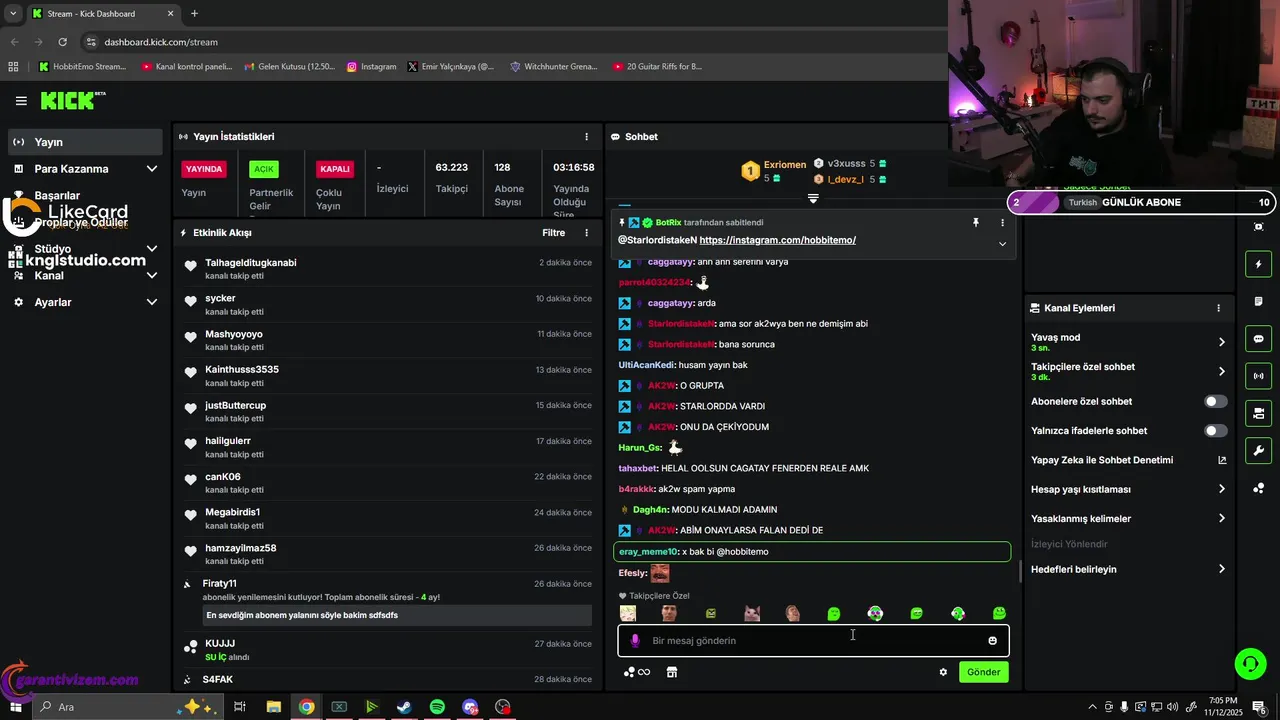
Task: Click the first follower-only emote in emote row
Action: 627,613
